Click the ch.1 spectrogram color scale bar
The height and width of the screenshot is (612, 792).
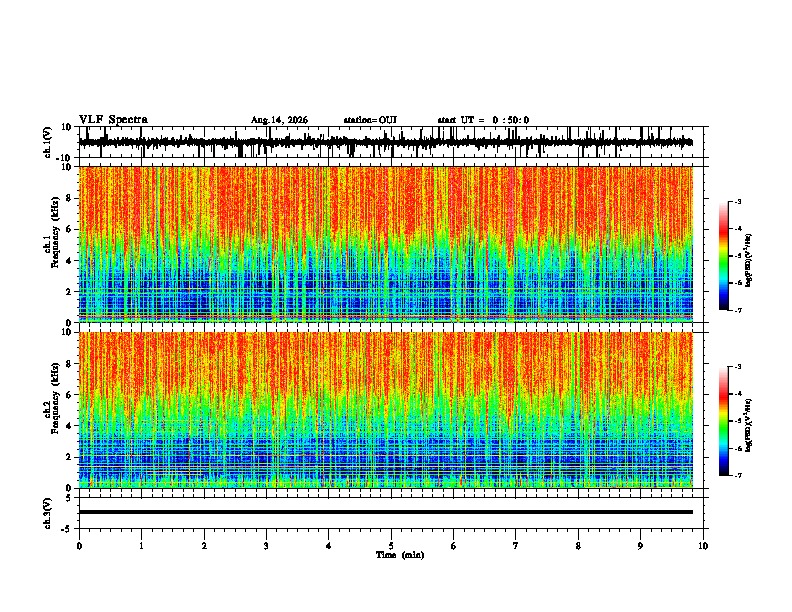pyautogui.click(x=724, y=256)
